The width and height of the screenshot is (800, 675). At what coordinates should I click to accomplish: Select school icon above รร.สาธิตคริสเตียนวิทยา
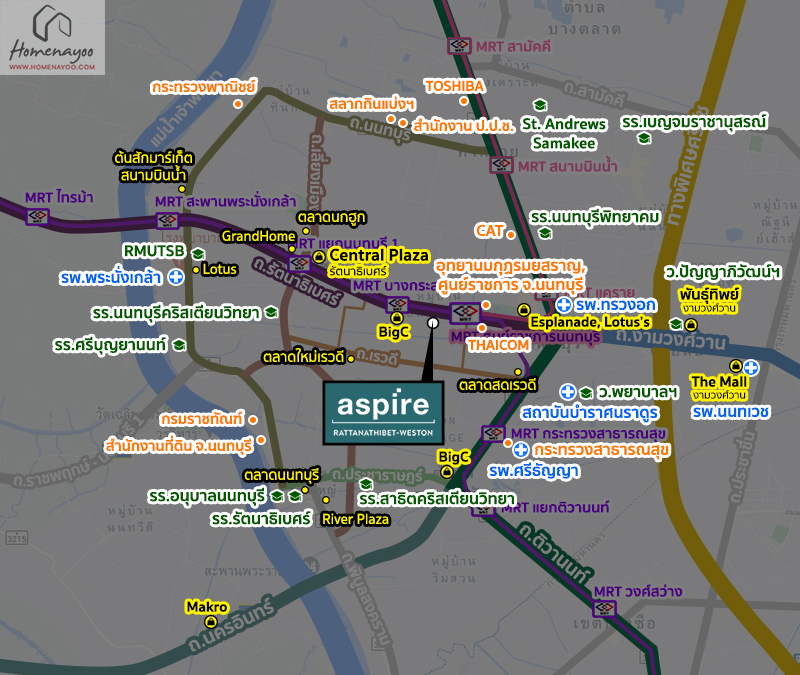[x=366, y=484]
